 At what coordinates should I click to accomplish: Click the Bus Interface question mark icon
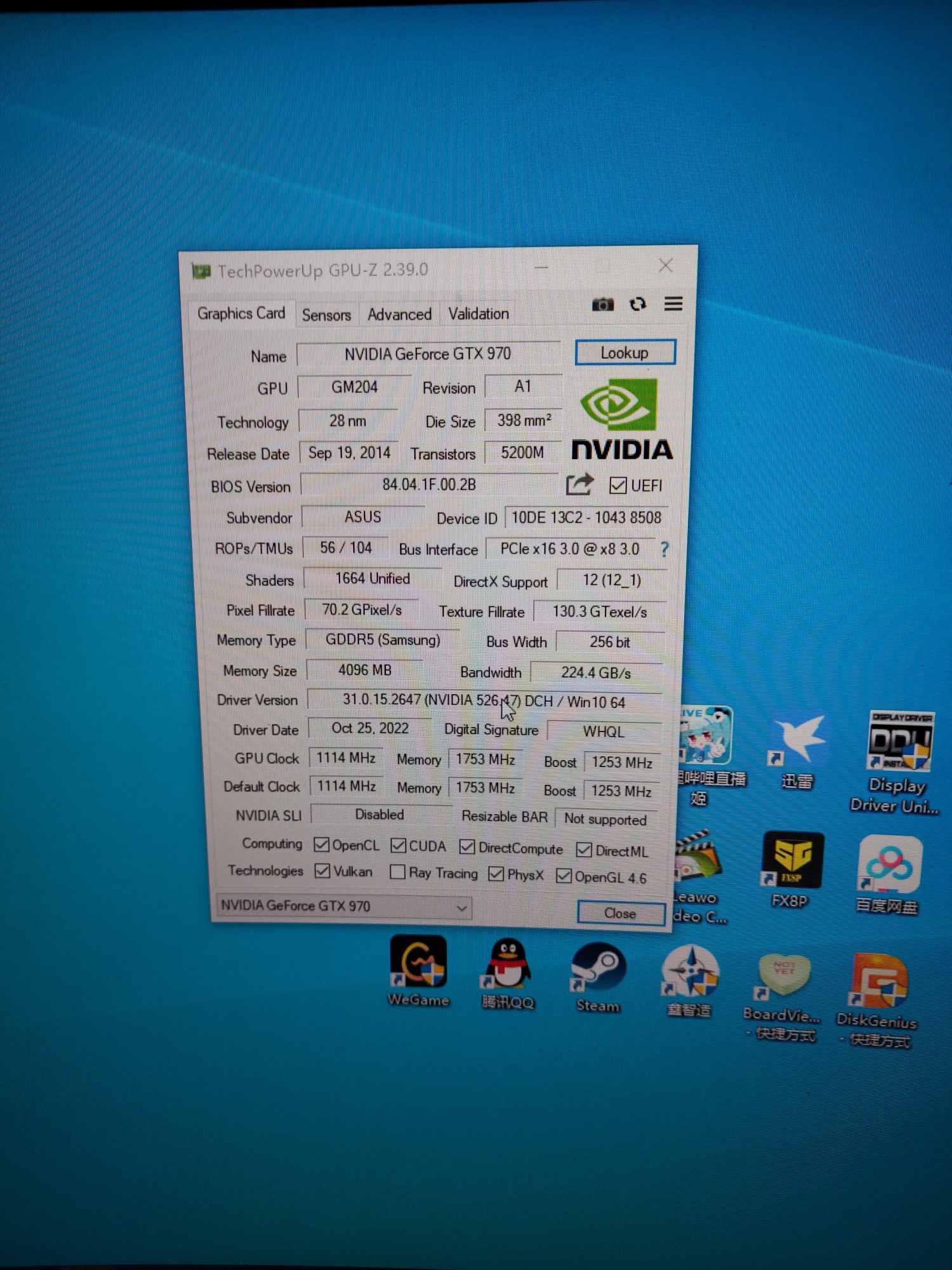664,549
